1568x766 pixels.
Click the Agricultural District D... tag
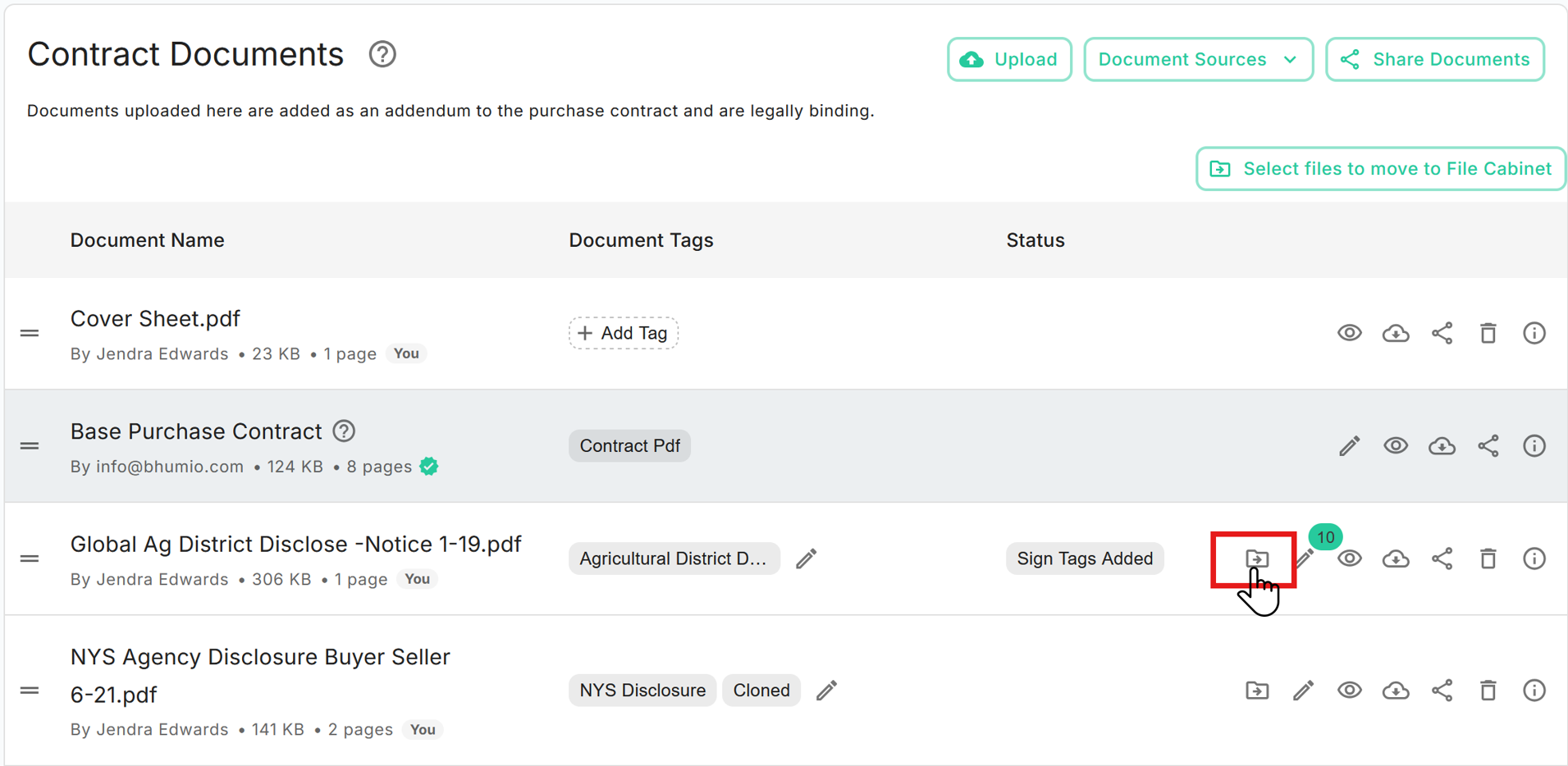674,559
